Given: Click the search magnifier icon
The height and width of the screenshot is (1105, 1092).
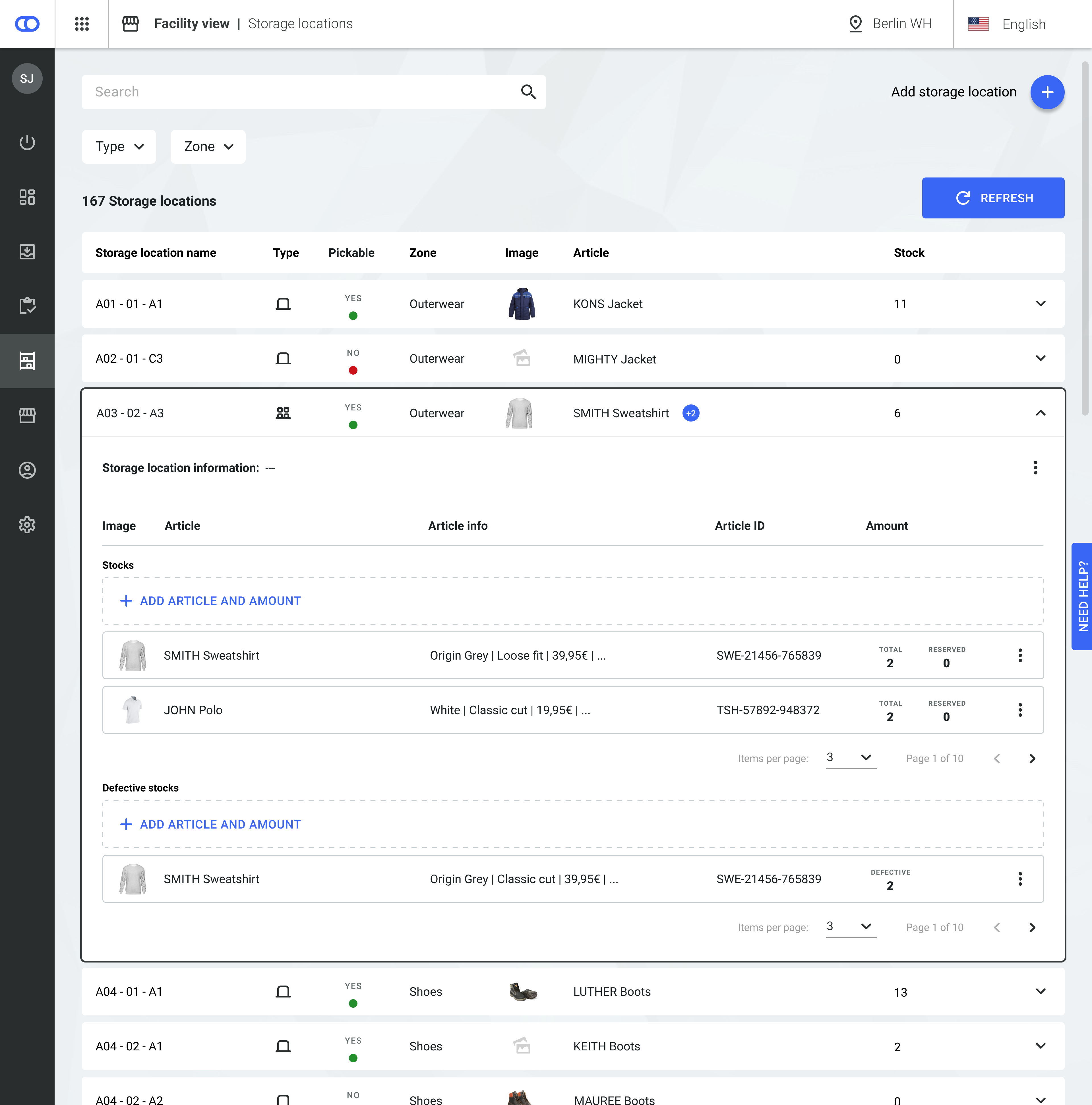Looking at the screenshot, I should (528, 92).
